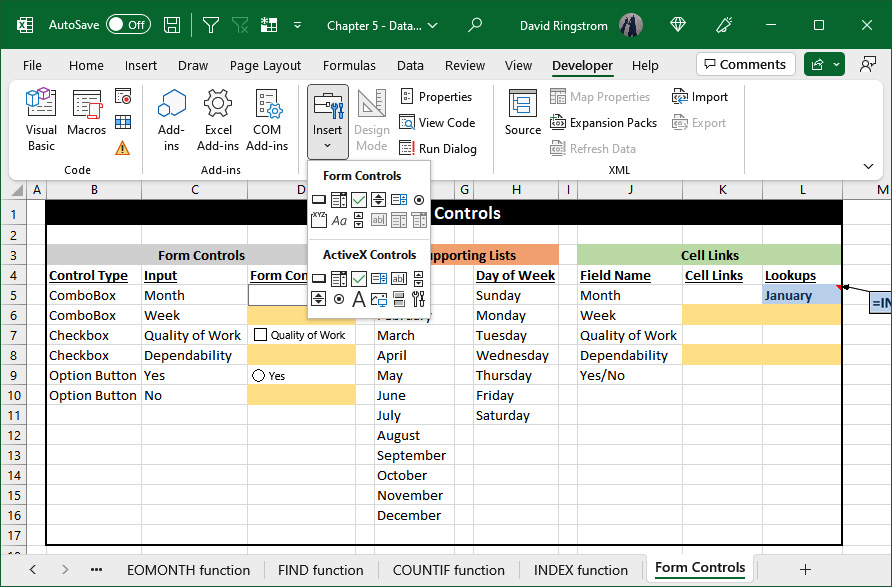Switch to the Formulas ribbon tab
This screenshot has height=587, width=892.
(x=349, y=64)
